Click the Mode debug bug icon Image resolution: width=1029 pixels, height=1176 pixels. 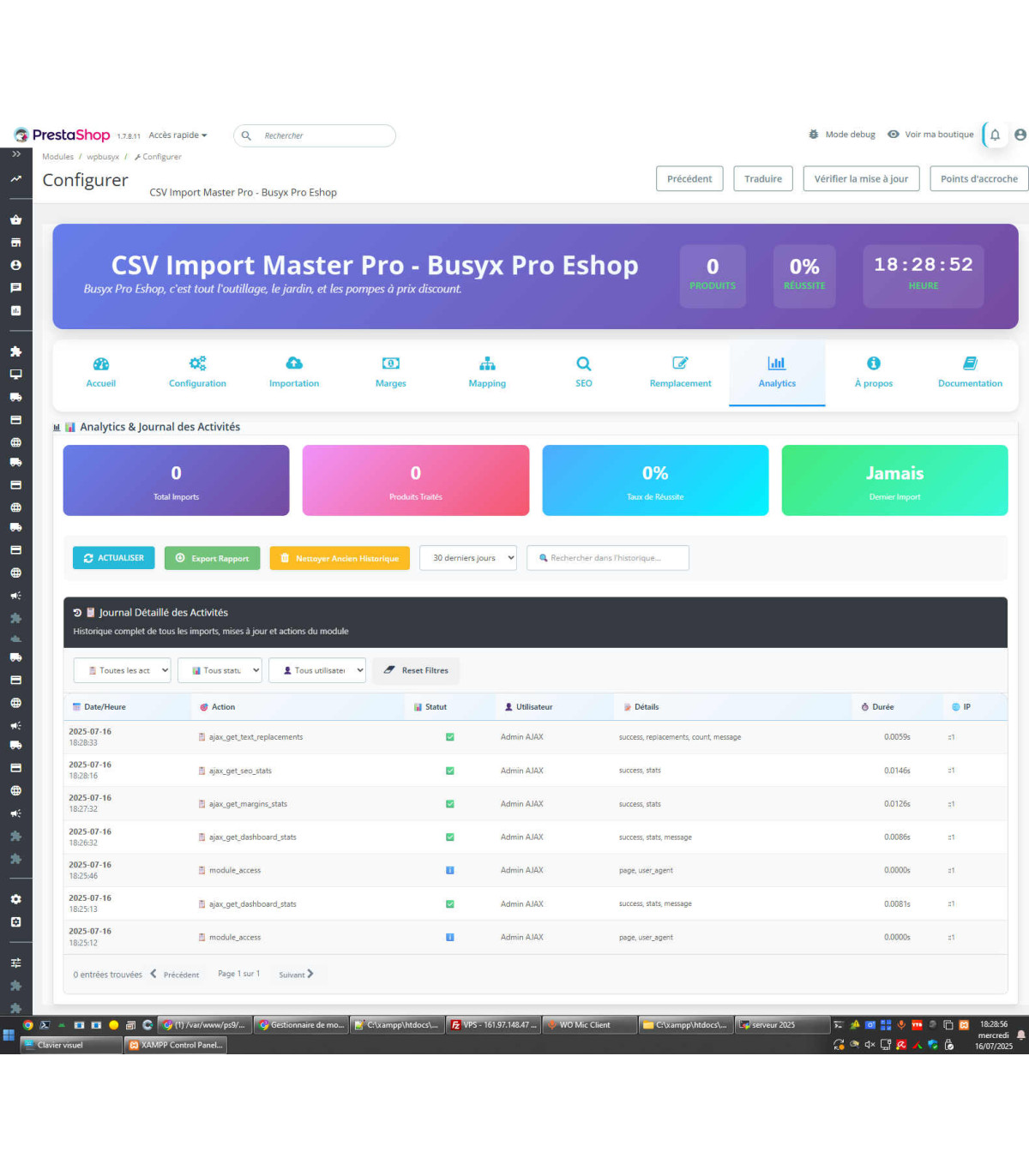813,135
